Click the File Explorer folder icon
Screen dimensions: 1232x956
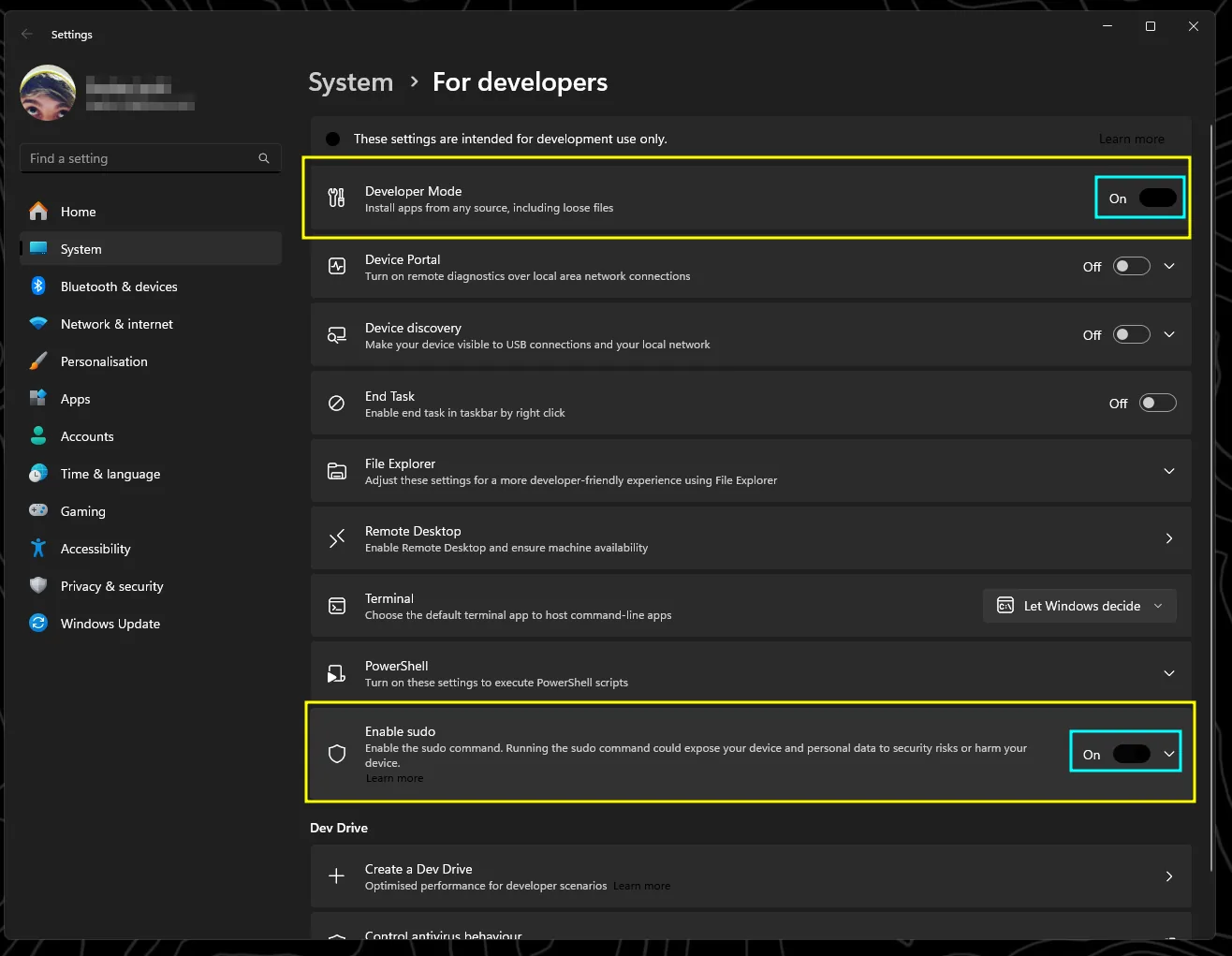[337, 471]
